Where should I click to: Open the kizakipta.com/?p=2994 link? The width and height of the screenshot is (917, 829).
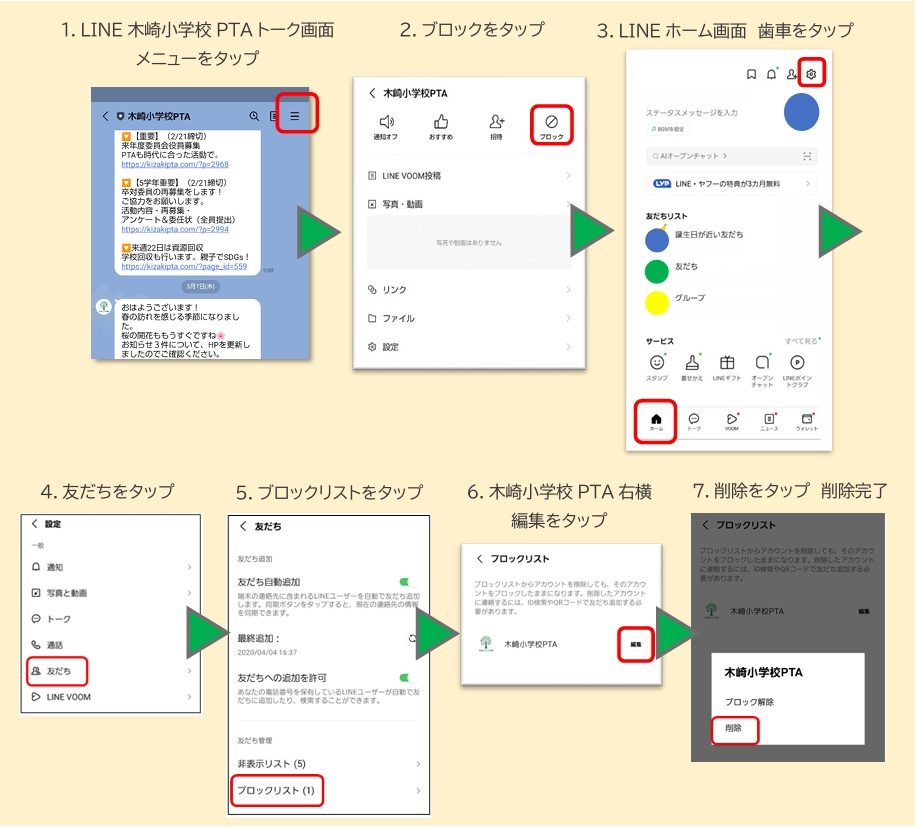coord(175,229)
